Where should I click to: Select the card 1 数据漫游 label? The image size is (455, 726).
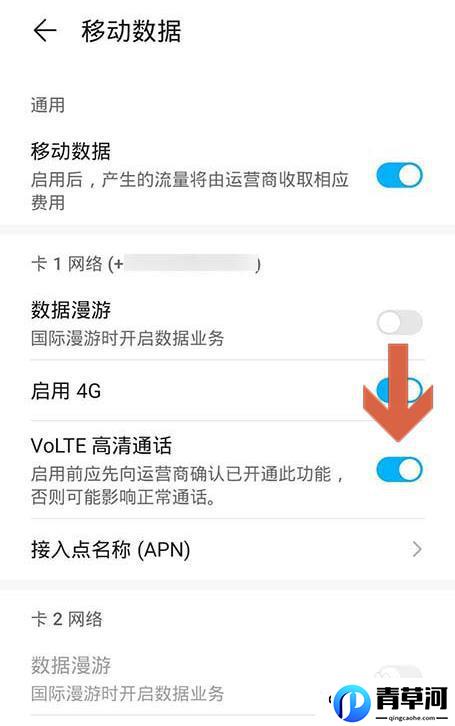tap(71, 310)
